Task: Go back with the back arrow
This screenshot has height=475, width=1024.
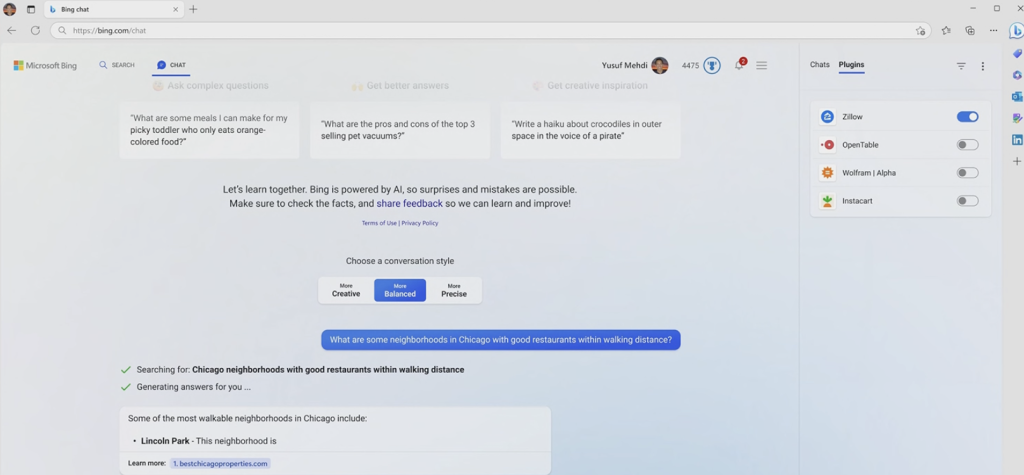Action: click(x=12, y=30)
